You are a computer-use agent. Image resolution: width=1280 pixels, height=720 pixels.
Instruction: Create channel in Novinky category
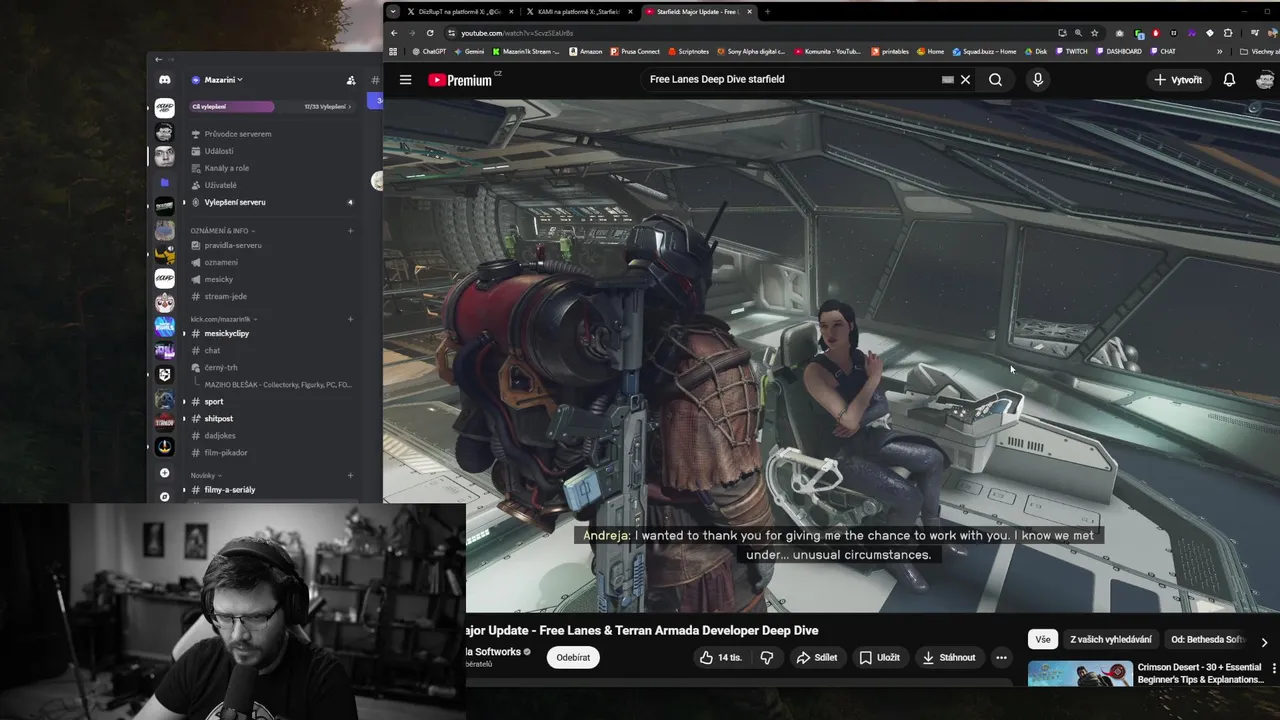[350, 475]
